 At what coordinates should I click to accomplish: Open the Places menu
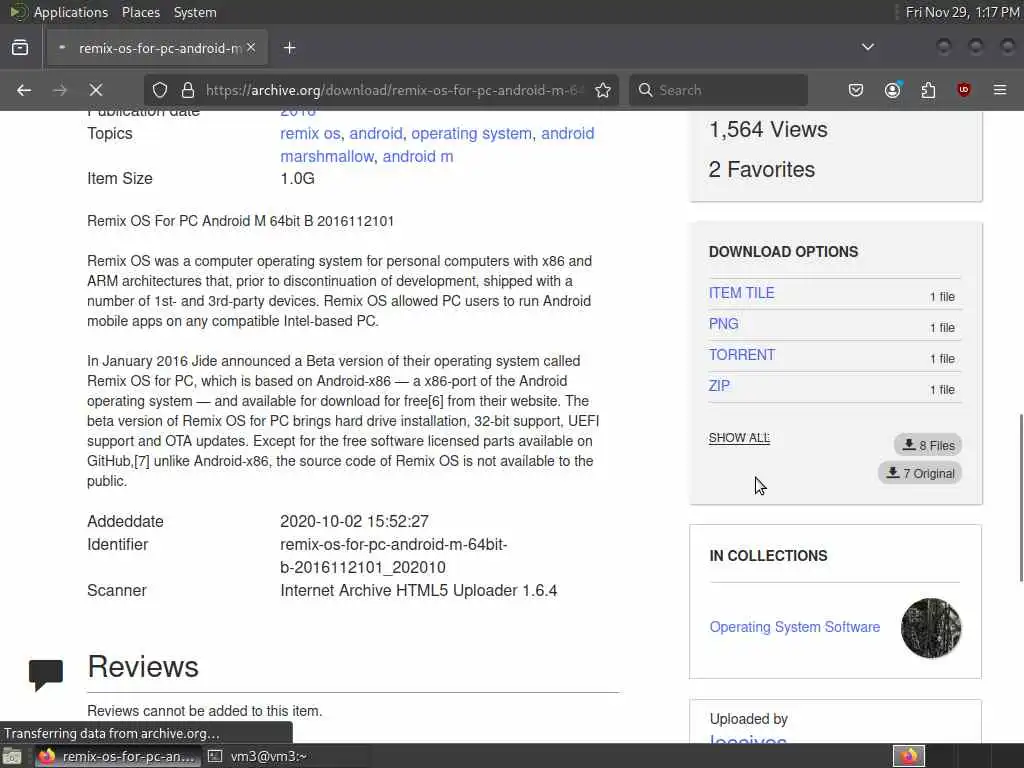141,12
